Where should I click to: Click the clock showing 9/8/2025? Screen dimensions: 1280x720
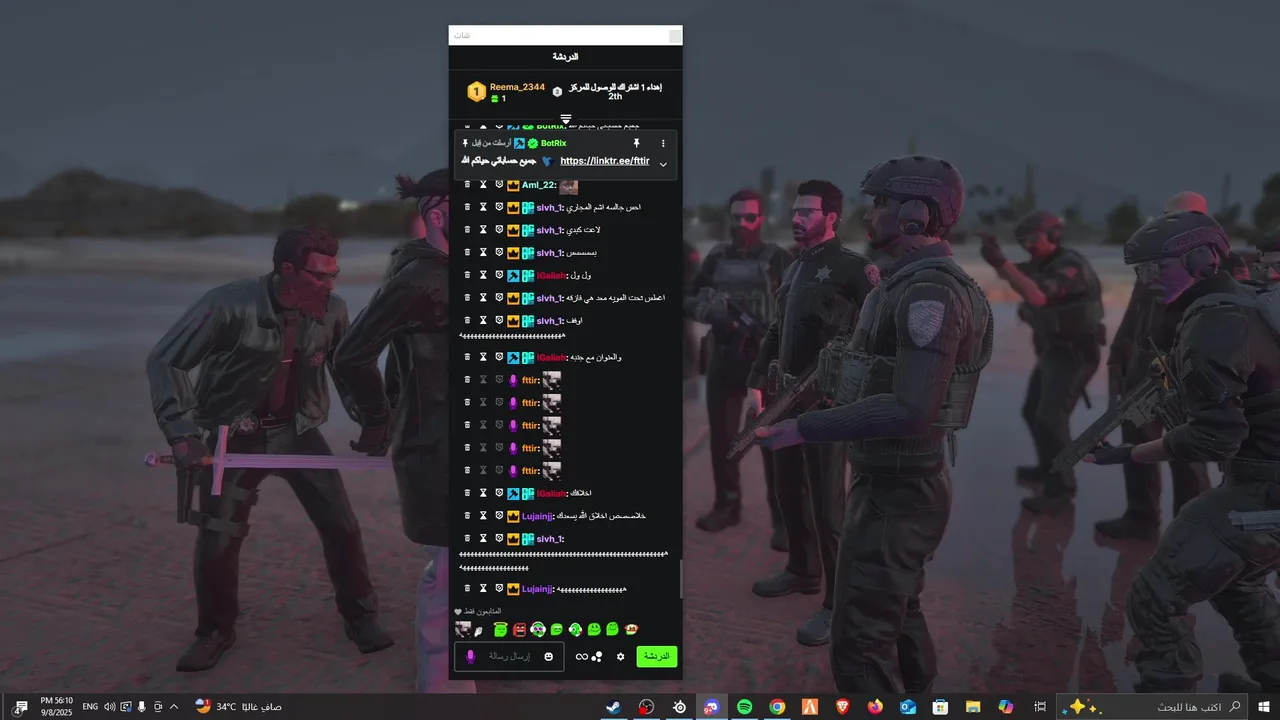pyautogui.click(x=56, y=707)
